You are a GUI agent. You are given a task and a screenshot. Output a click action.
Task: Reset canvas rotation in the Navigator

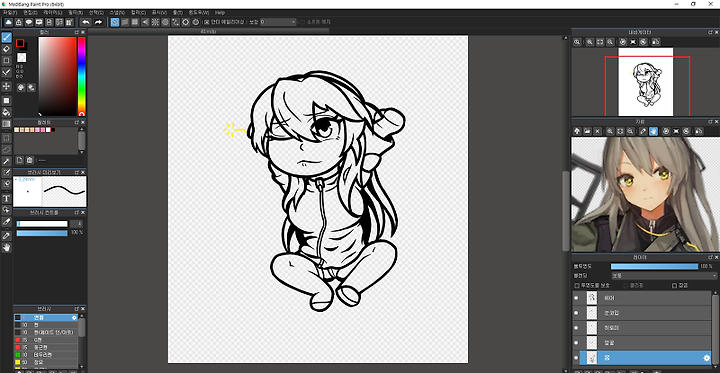click(x=633, y=42)
